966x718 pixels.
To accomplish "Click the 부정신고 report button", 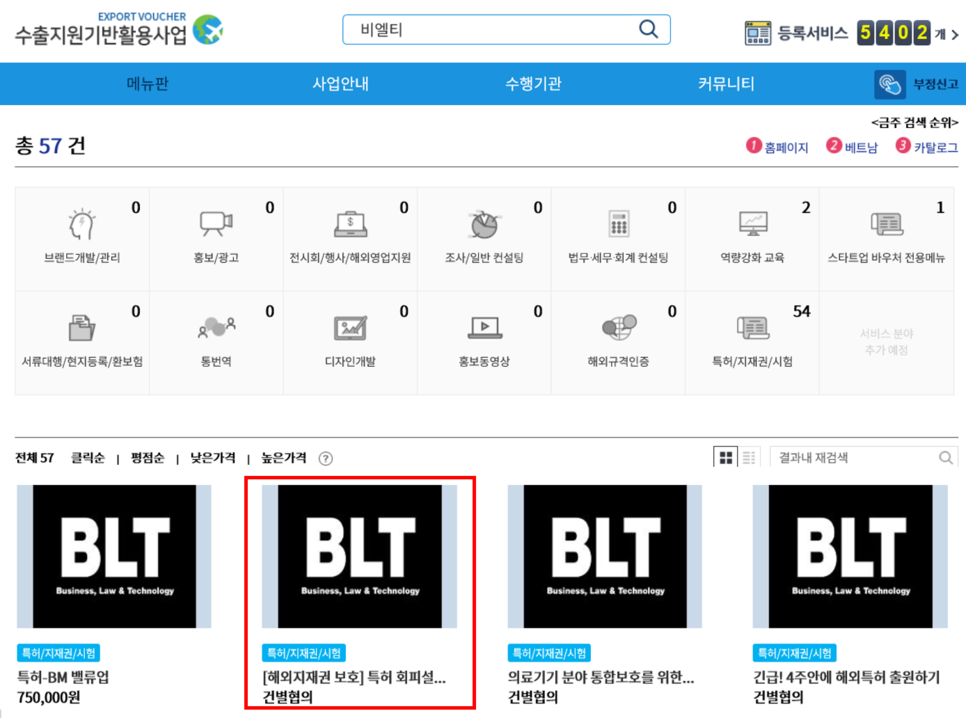I will [x=914, y=83].
